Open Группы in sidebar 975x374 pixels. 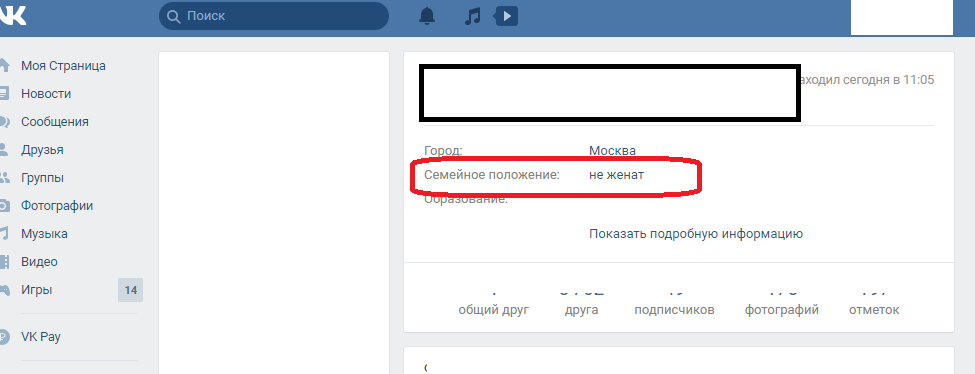coord(42,178)
